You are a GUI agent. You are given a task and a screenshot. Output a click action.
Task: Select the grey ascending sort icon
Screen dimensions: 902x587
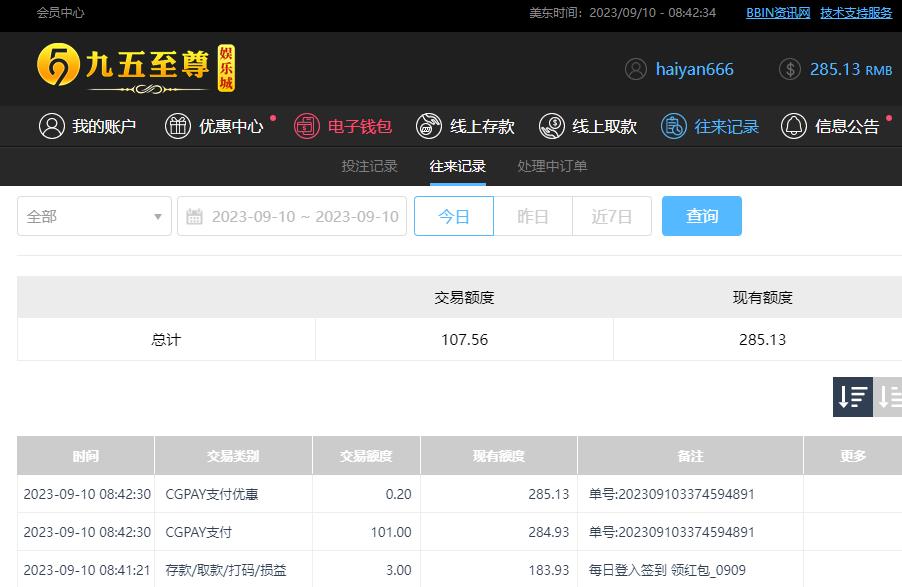click(x=888, y=397)
